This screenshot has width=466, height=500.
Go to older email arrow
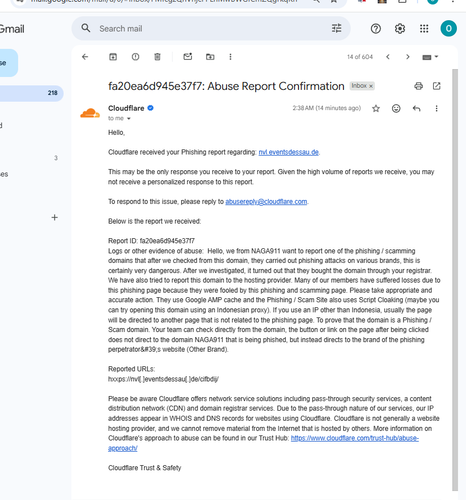click(407, 57)
